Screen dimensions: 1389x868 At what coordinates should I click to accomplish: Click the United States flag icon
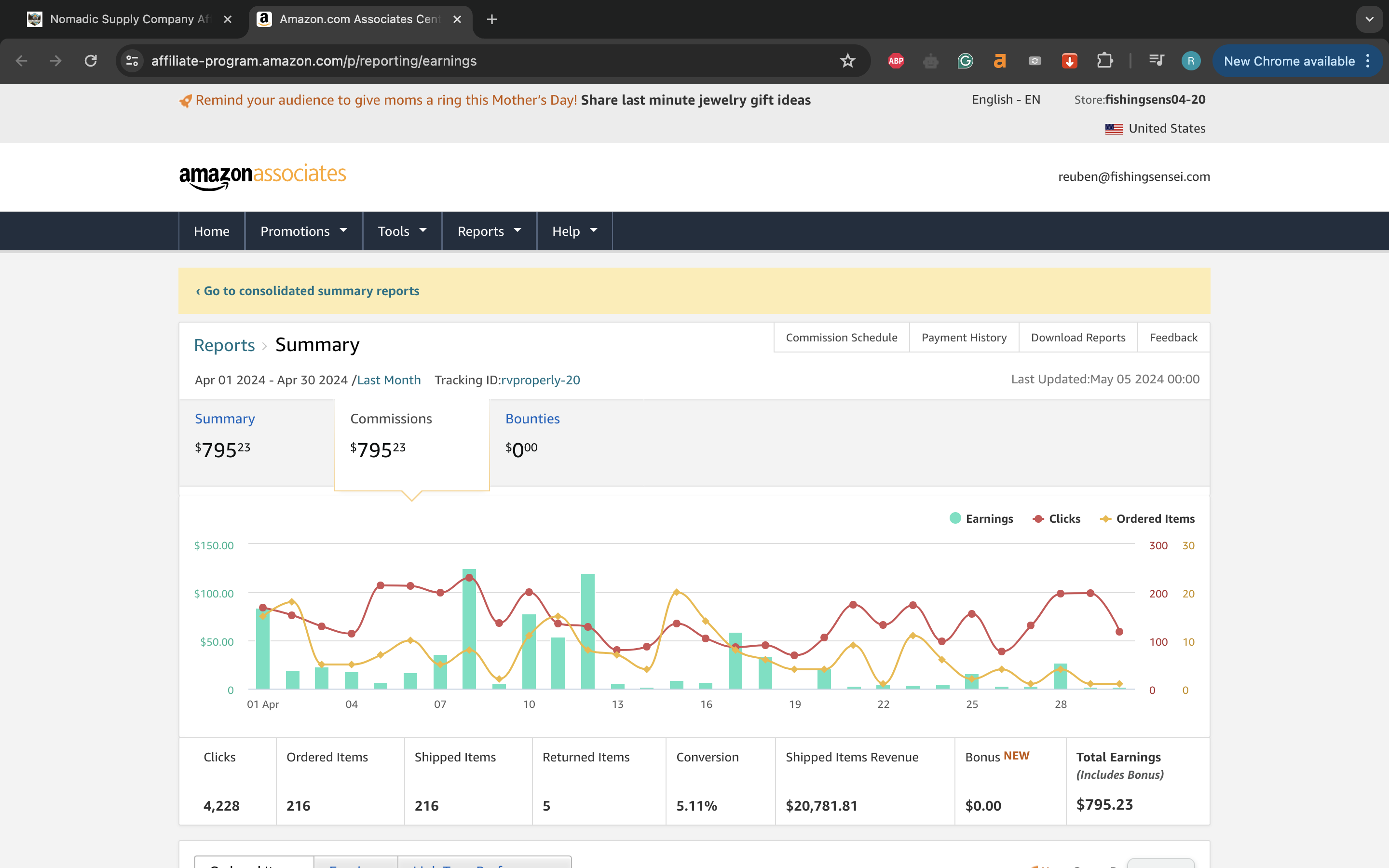pos(1114,129)
